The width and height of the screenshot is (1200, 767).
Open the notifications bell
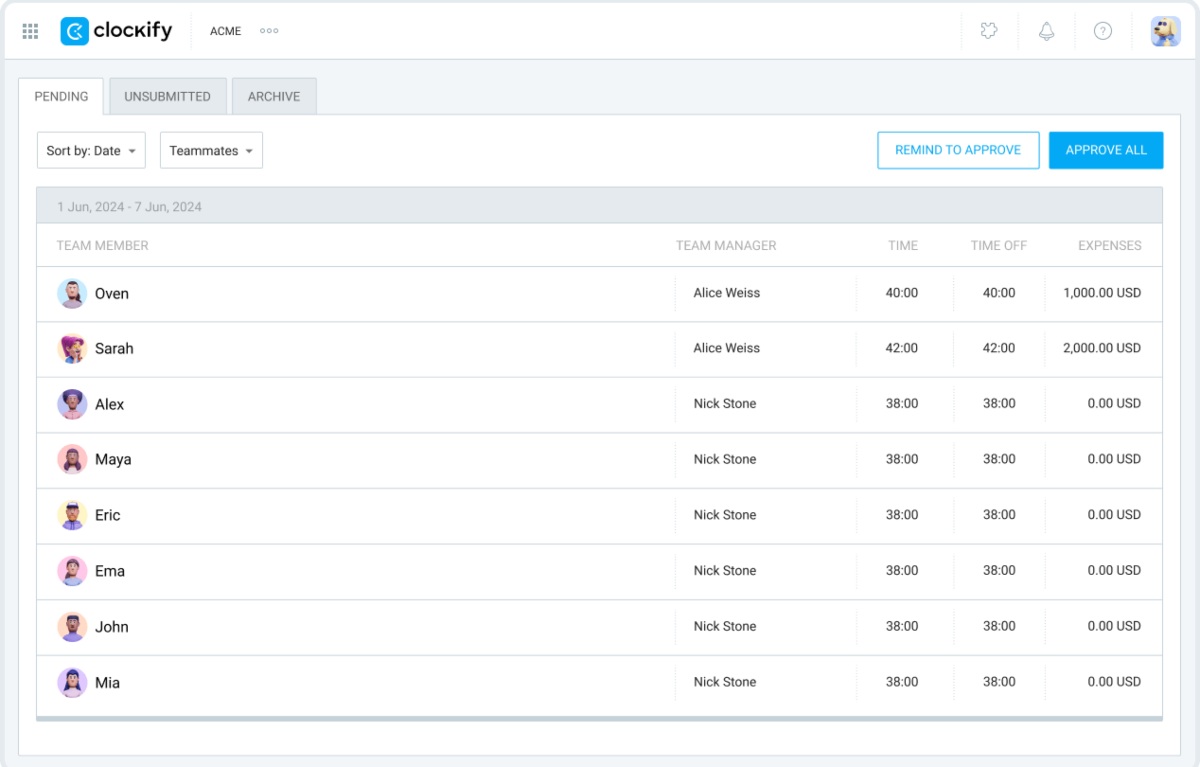pyautogui.click(x=1046, y=31)
